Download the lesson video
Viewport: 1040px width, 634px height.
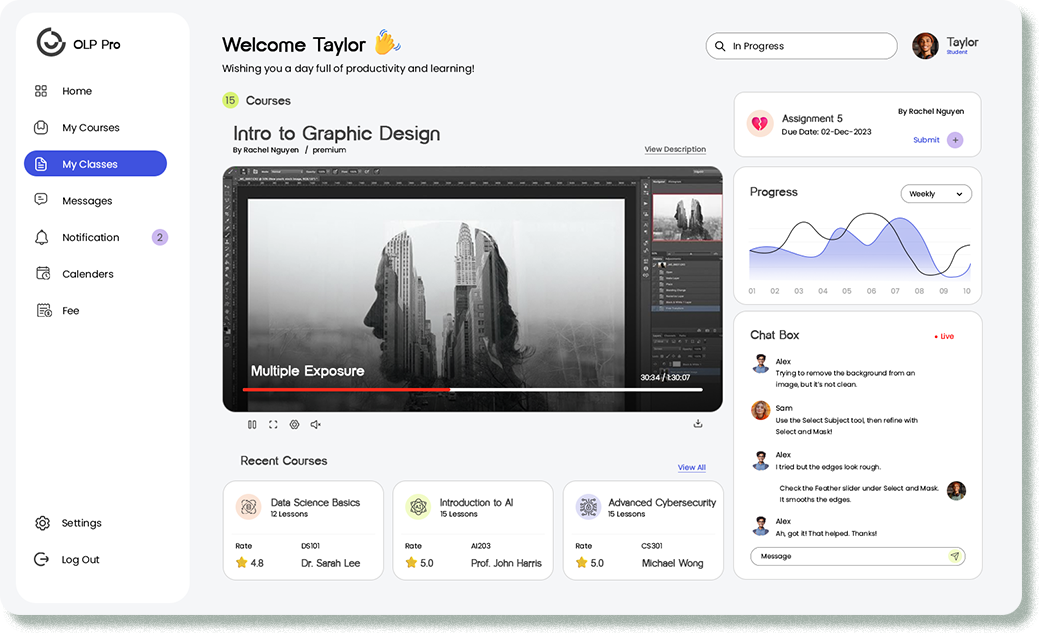(x=698, y=423)
